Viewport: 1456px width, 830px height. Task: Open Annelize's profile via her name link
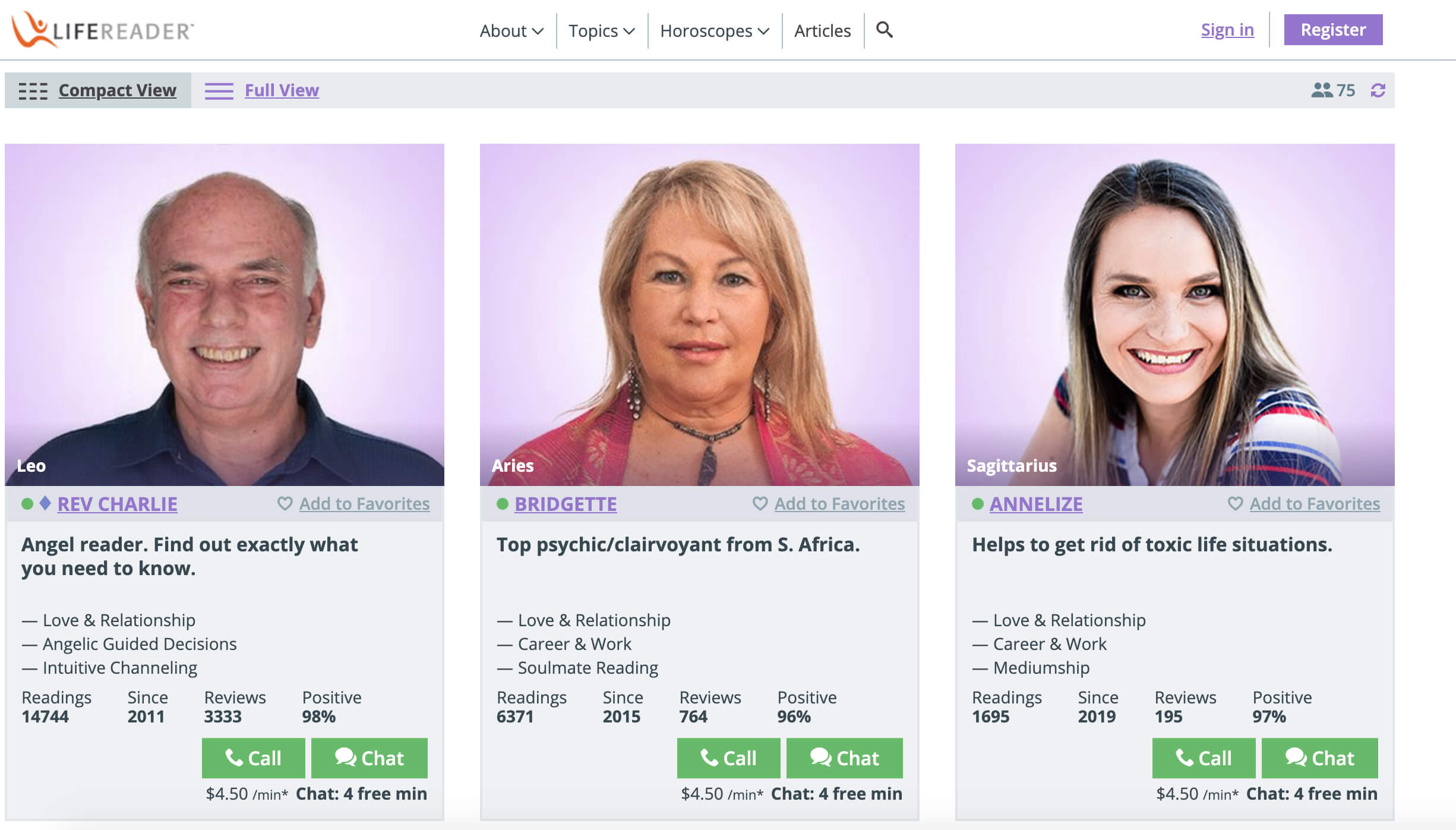[1036, 504]
